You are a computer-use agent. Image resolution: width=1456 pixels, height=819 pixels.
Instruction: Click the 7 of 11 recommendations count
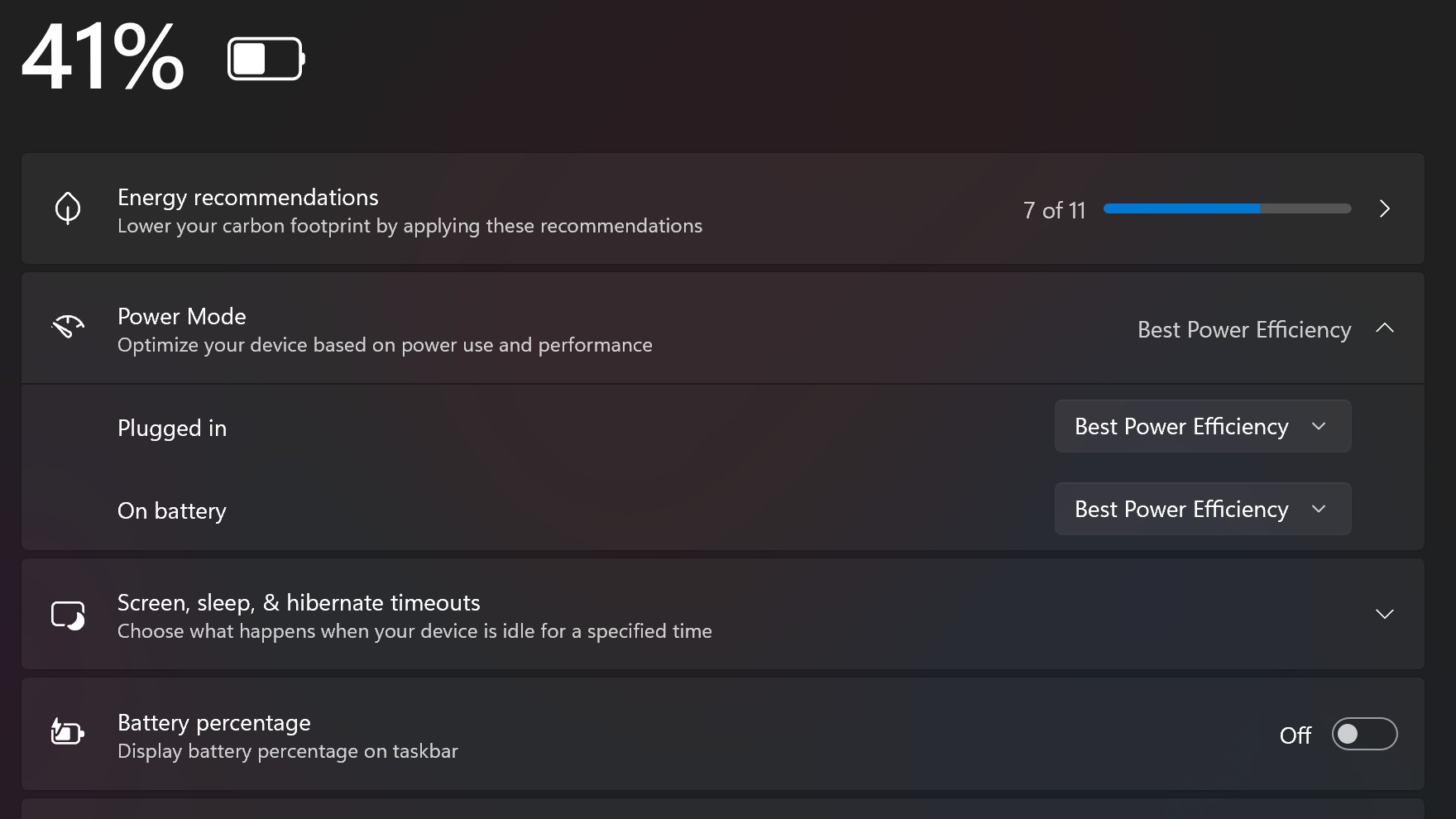[x=1054, y=210]
